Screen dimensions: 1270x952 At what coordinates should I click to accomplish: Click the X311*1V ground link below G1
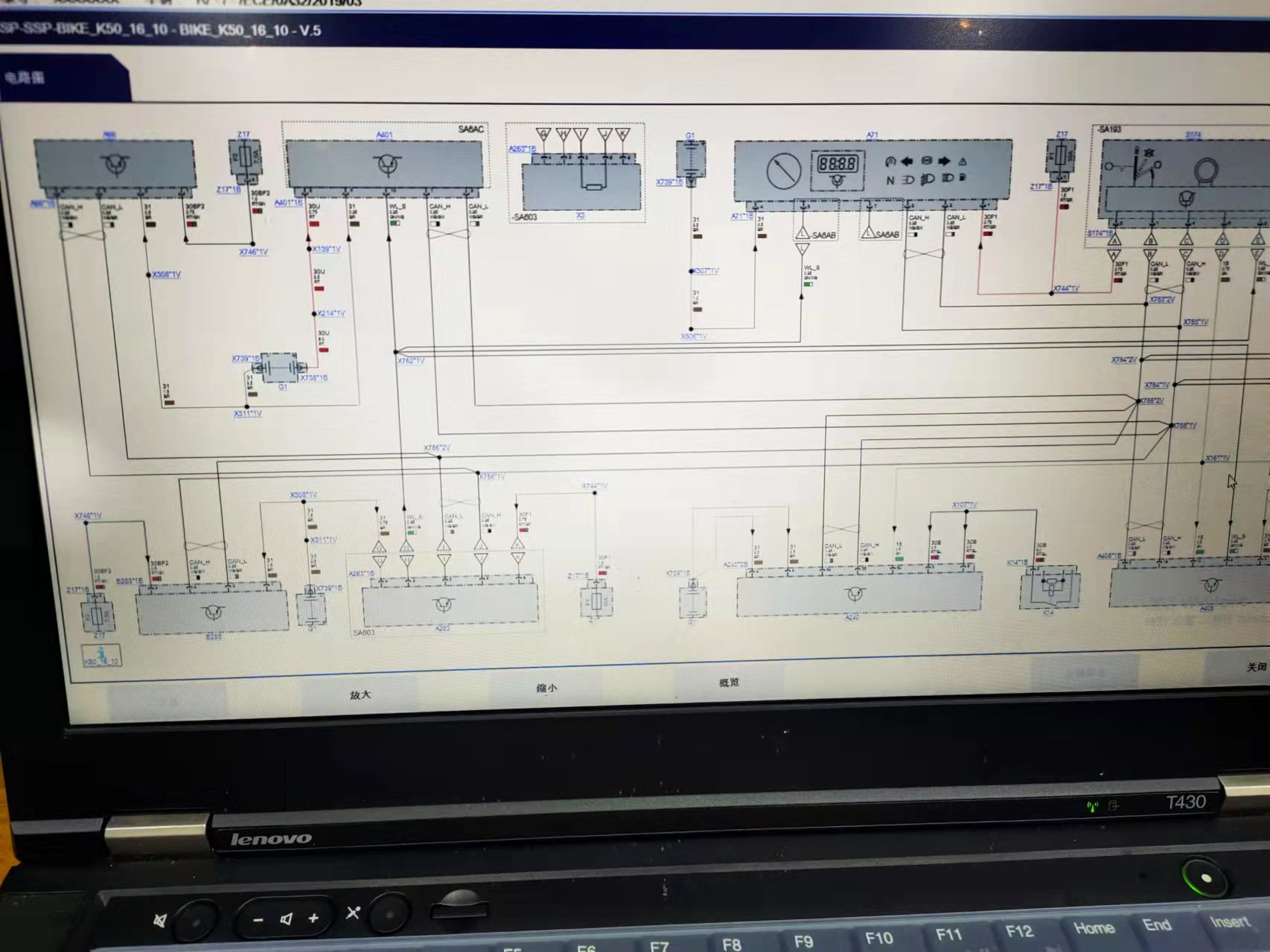248,413
